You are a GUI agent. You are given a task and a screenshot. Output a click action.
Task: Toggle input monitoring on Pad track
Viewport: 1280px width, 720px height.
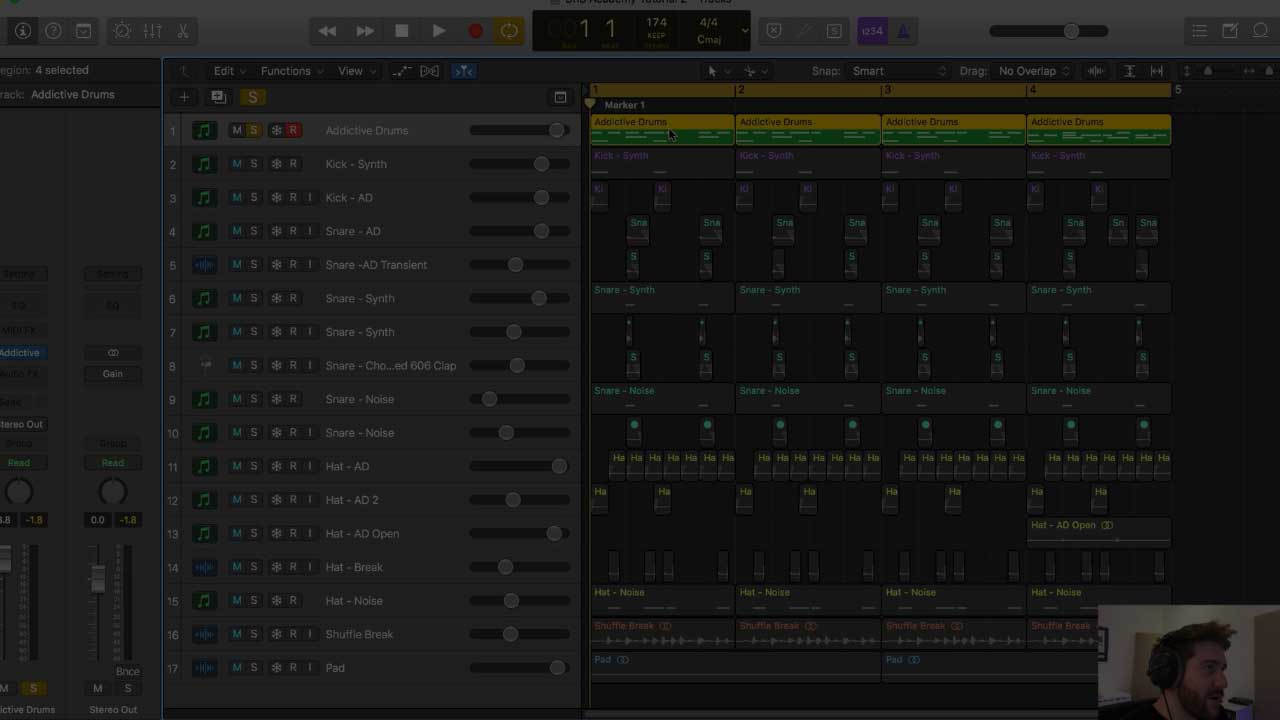click(x=310, y=668)
